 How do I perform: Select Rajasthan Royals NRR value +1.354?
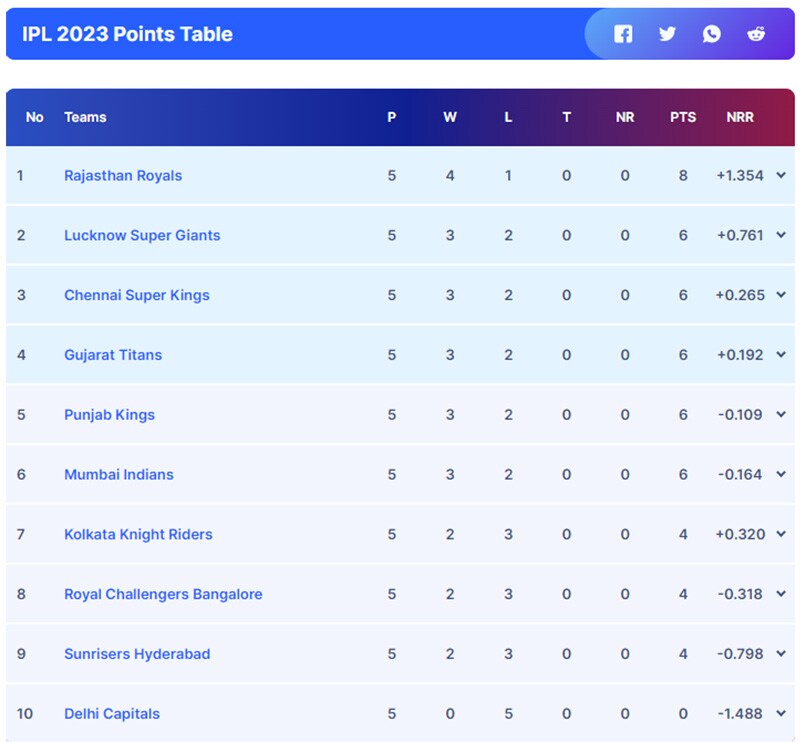[740, 175]
